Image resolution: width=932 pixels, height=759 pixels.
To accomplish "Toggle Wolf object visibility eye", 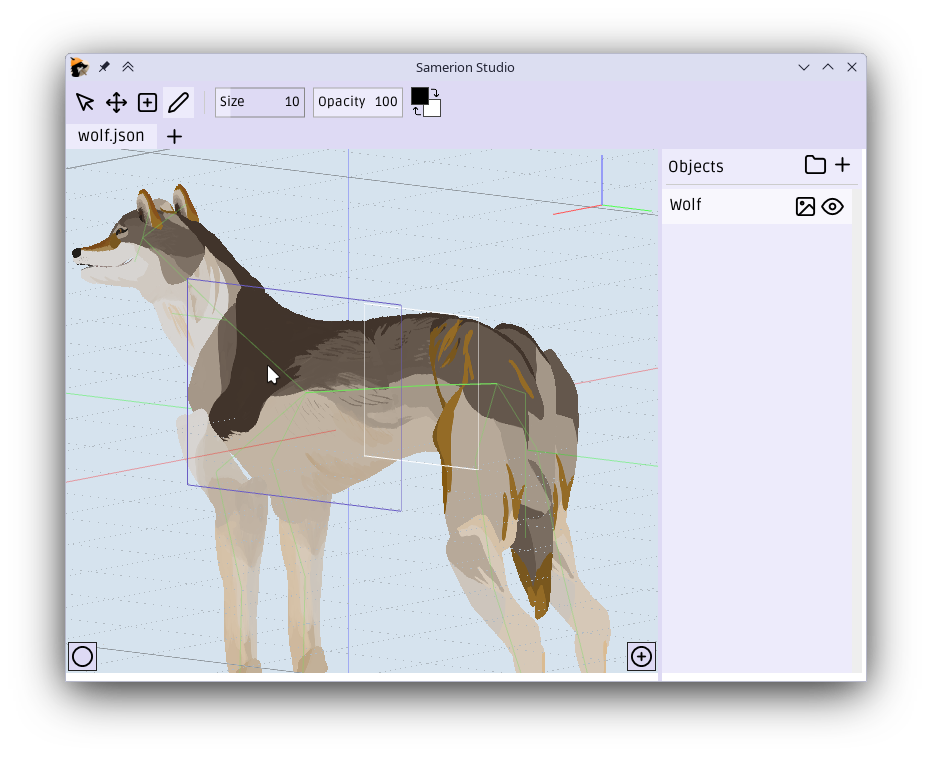I will [x=832, y=207].
